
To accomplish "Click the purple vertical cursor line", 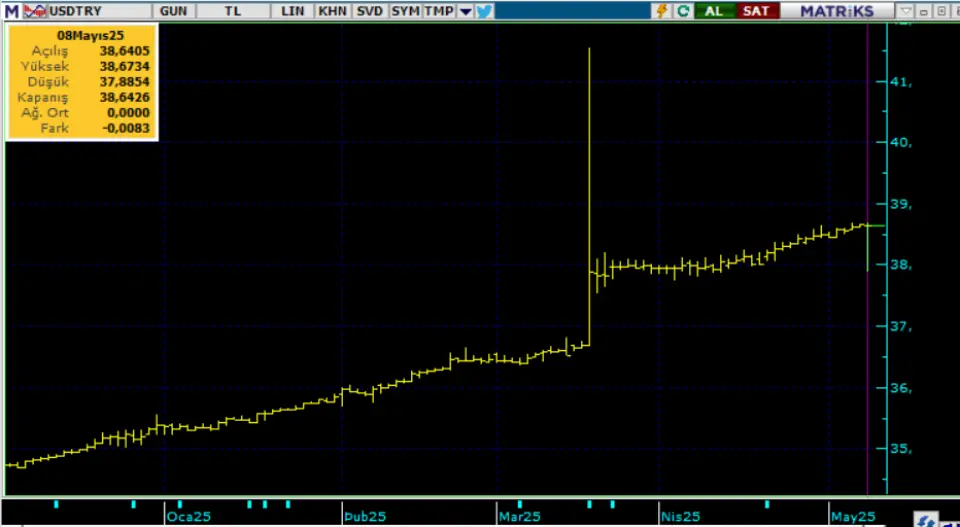I will tap(868, 257).
